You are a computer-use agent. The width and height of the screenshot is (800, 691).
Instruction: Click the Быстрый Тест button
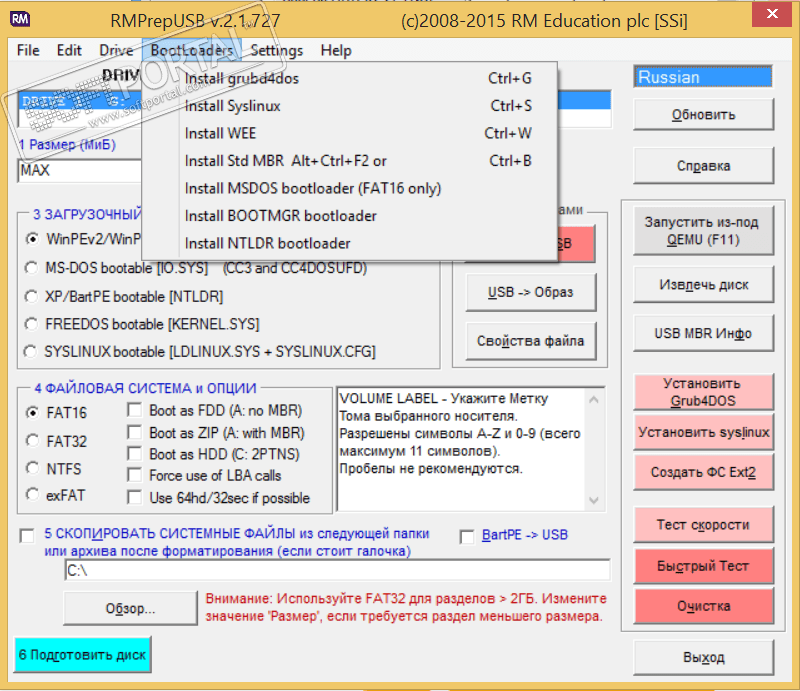pos(704,566)
